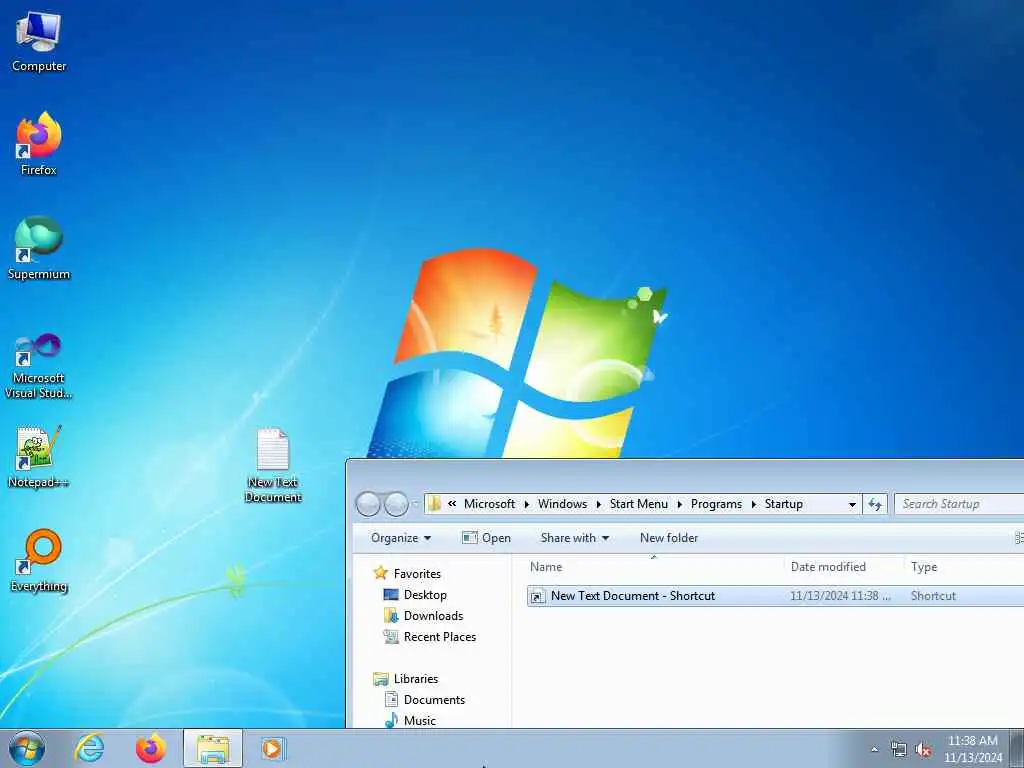The width and height of the screenshot is (1024, 768).
Task: Click the Shortcut type cell
Action: [933, 596]
